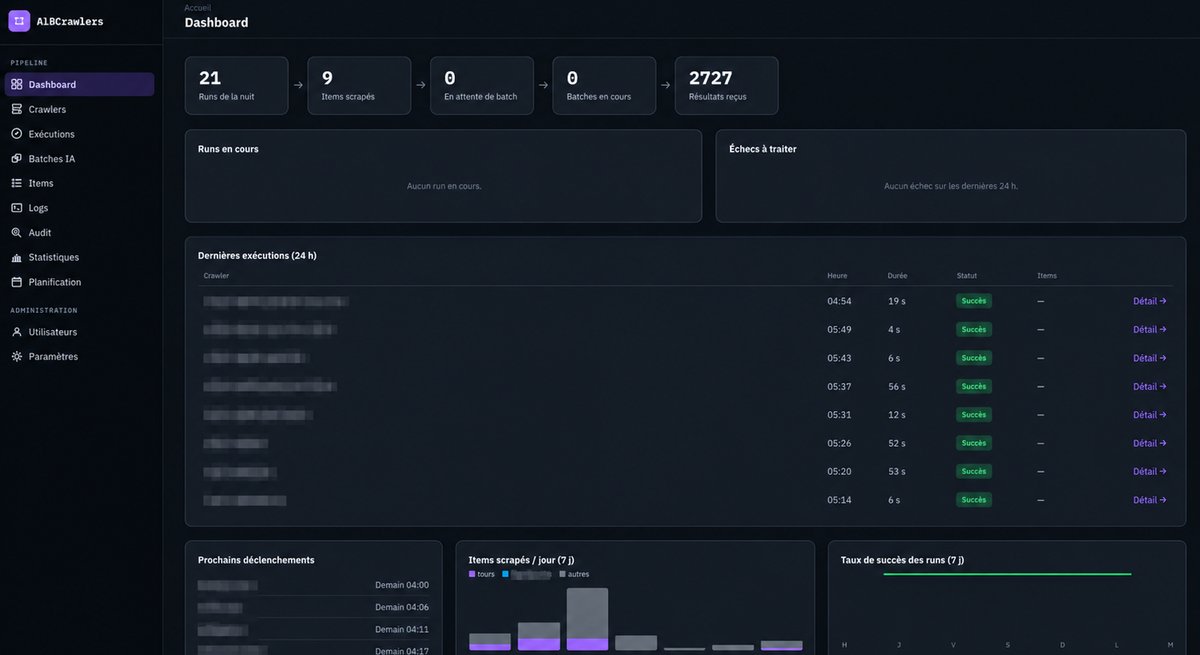
Task: Click the Paramètres gear icon
Action: click(17, 357)
